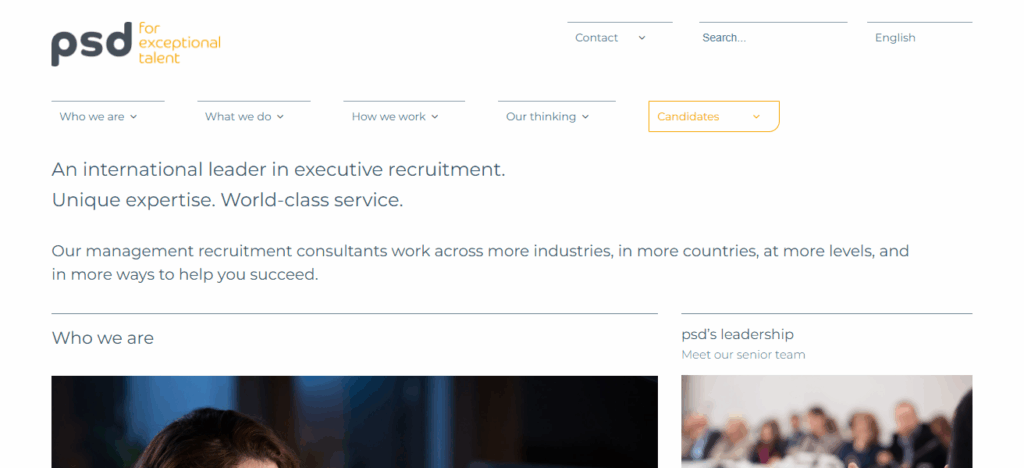Click the leadership team photo thumbnail
The height and width of the screenshot is (468, 1024).
826,422
